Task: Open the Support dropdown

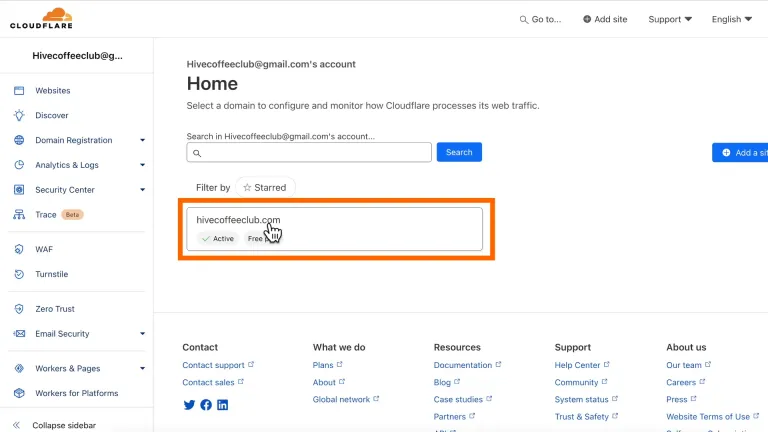Action: 670,19
